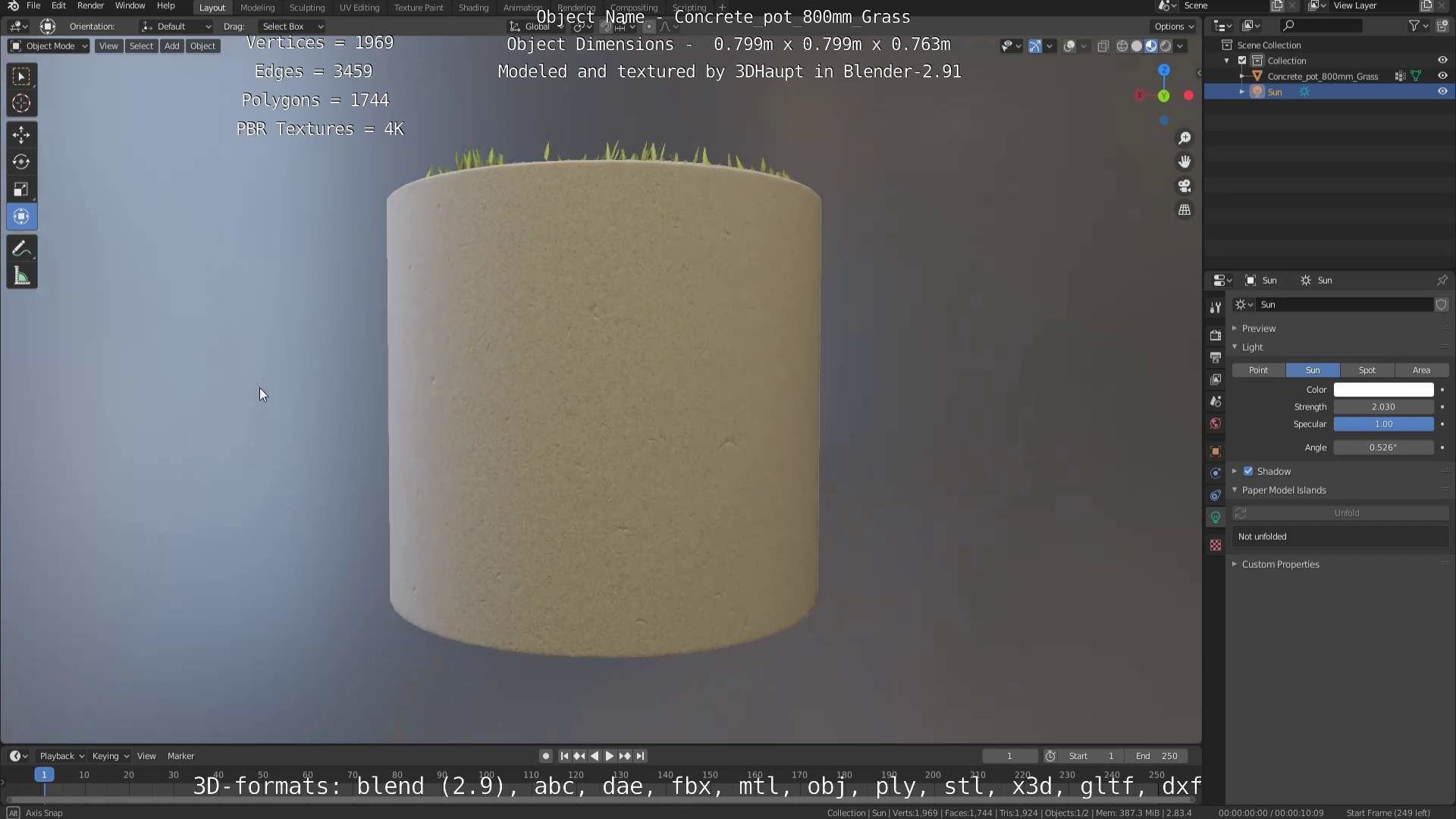This screenshot has width=1456, height=819.
Task: Switch to rendered viewport shading
Action: (x=1166, y=46)
